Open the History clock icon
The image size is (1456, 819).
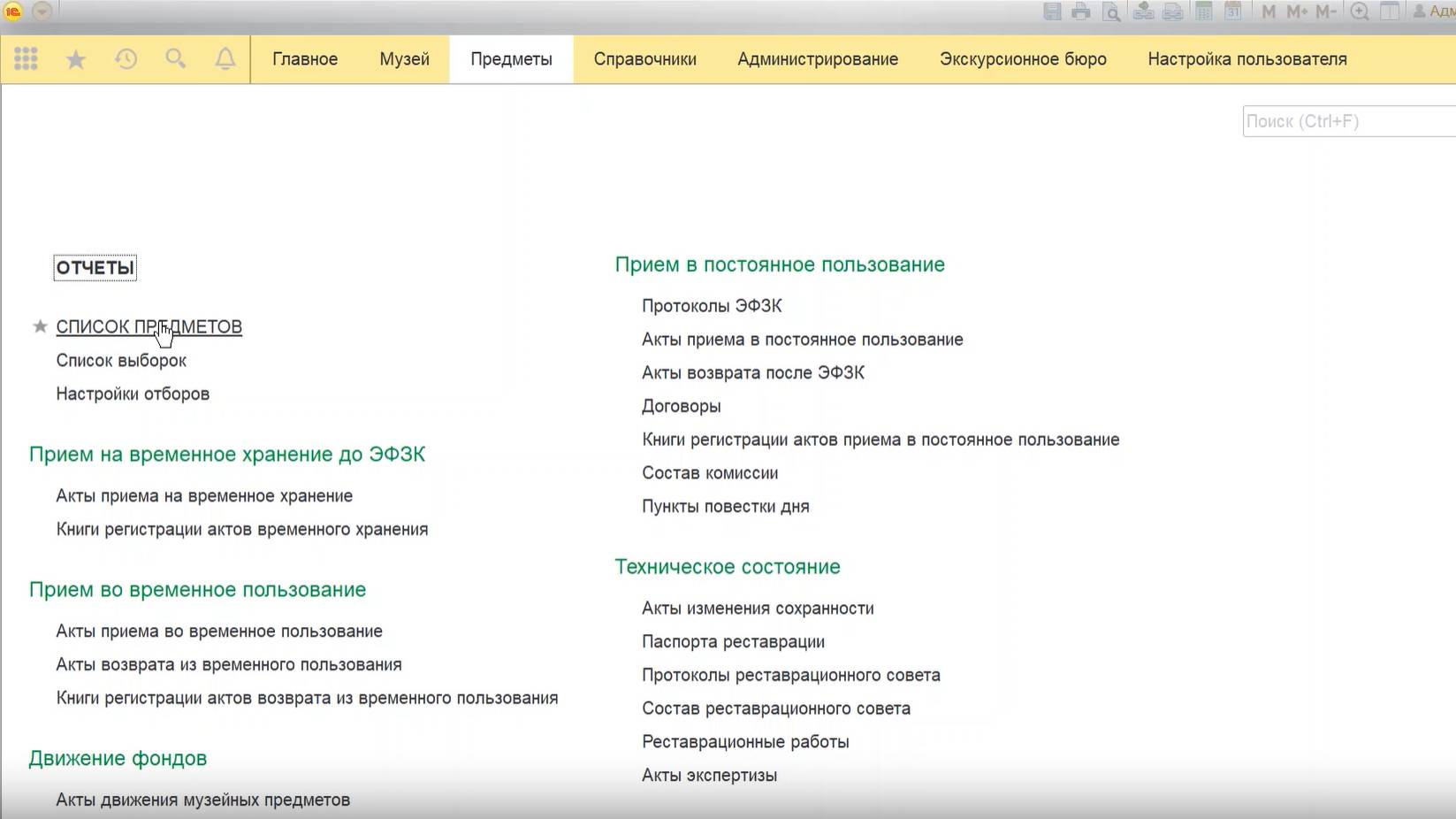pos(126,58)
